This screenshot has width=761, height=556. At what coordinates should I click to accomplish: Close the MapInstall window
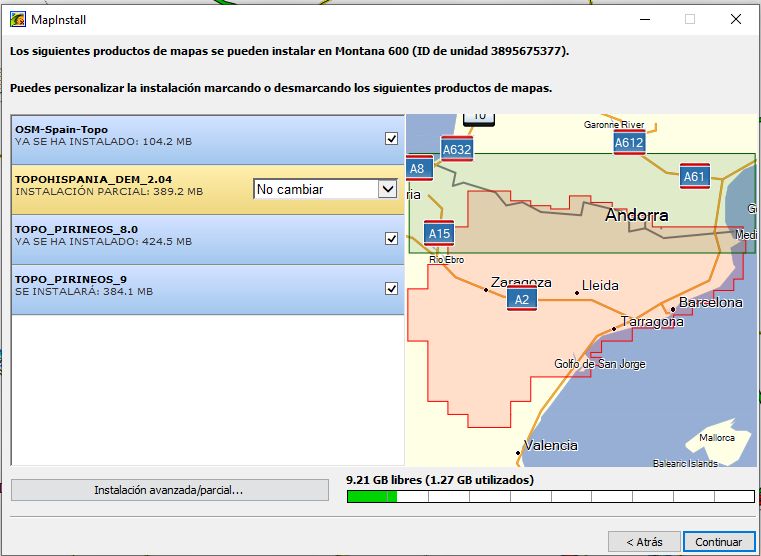[x=736, y=19]
